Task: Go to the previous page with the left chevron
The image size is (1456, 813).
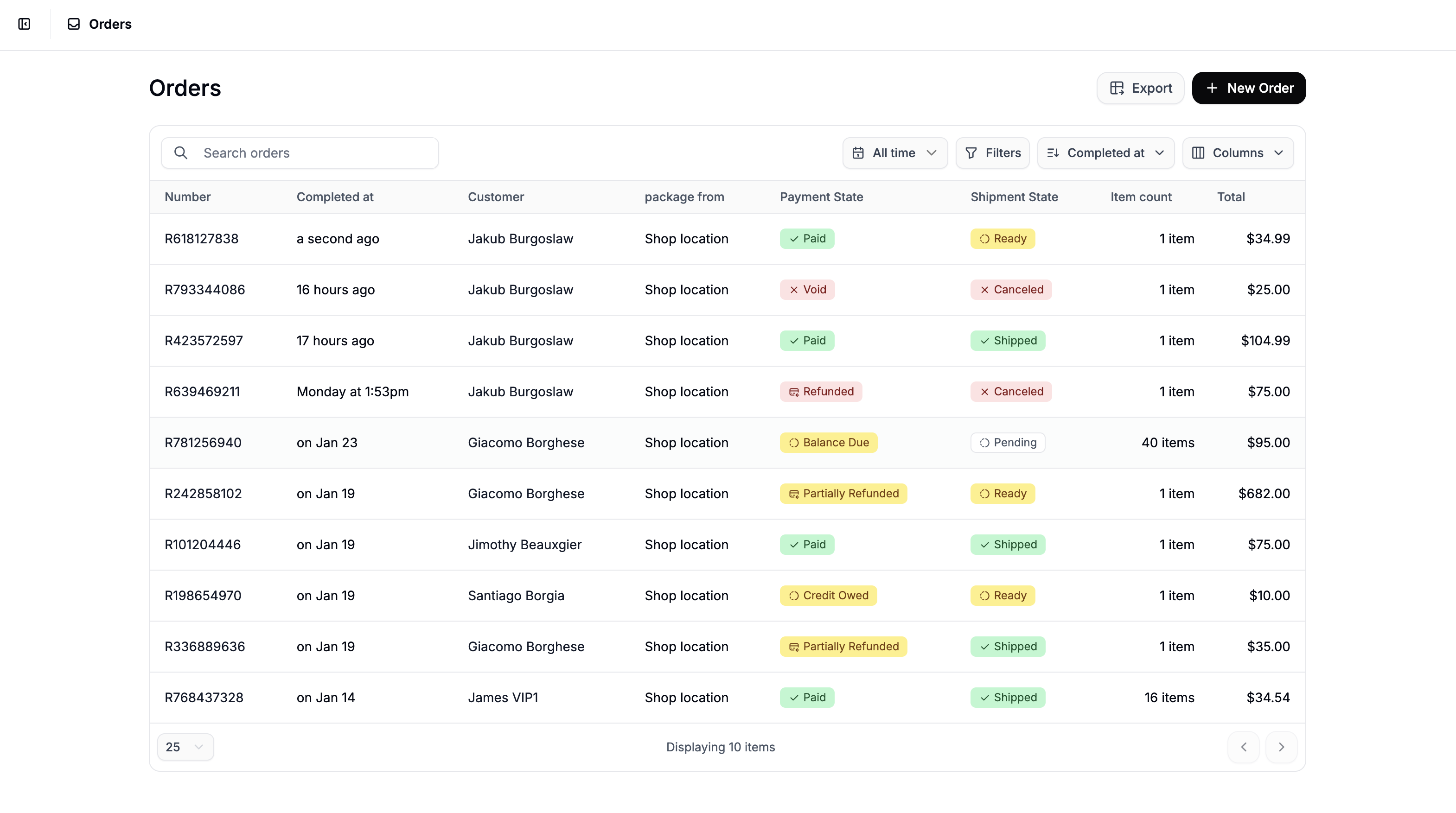Action: coord(1244,746)
